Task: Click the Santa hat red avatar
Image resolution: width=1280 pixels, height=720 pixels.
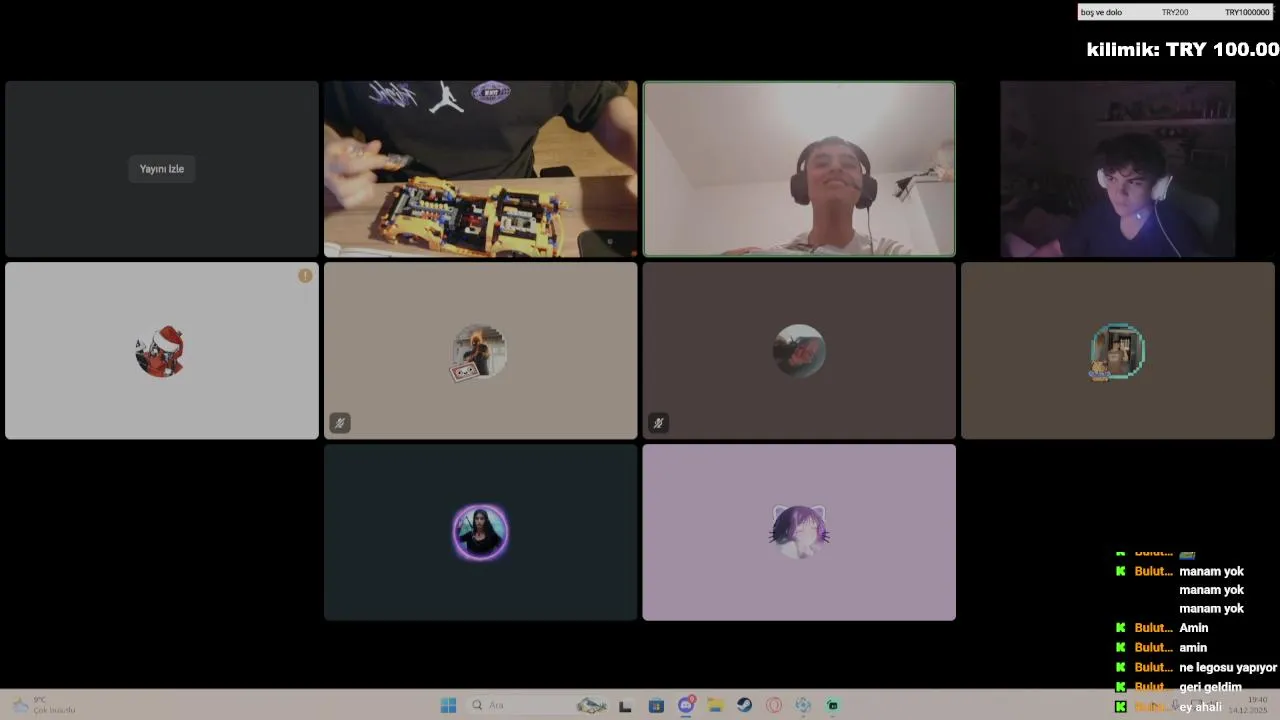Action: coord(160,351)
